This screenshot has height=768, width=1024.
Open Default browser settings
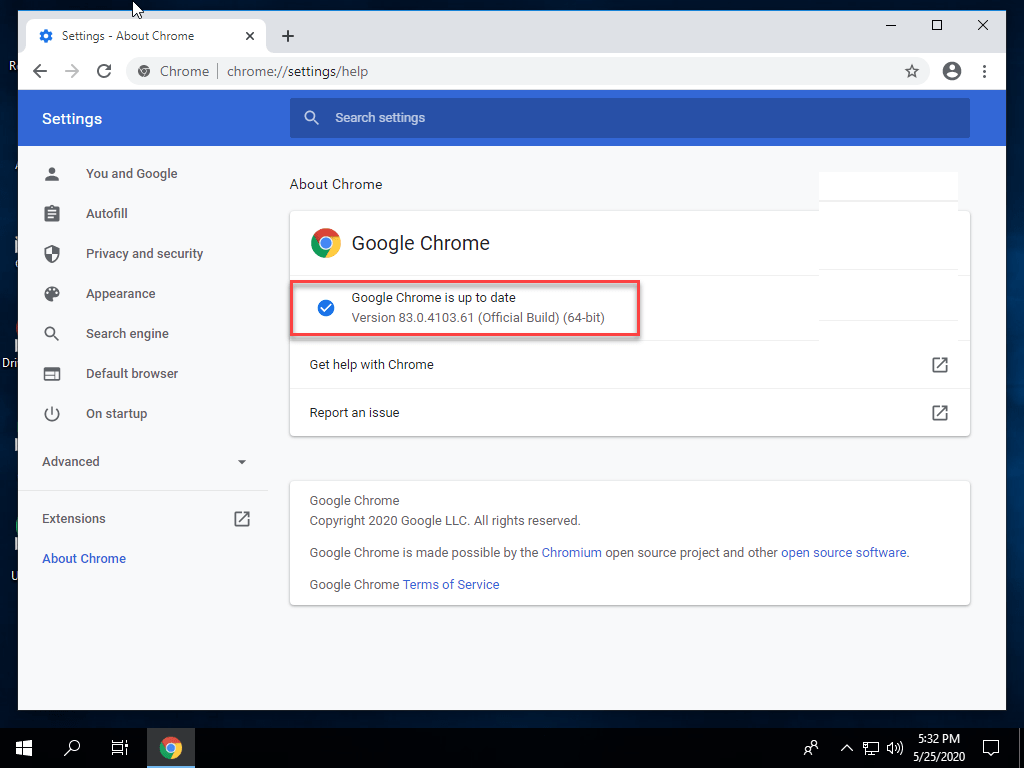[132, 374]
